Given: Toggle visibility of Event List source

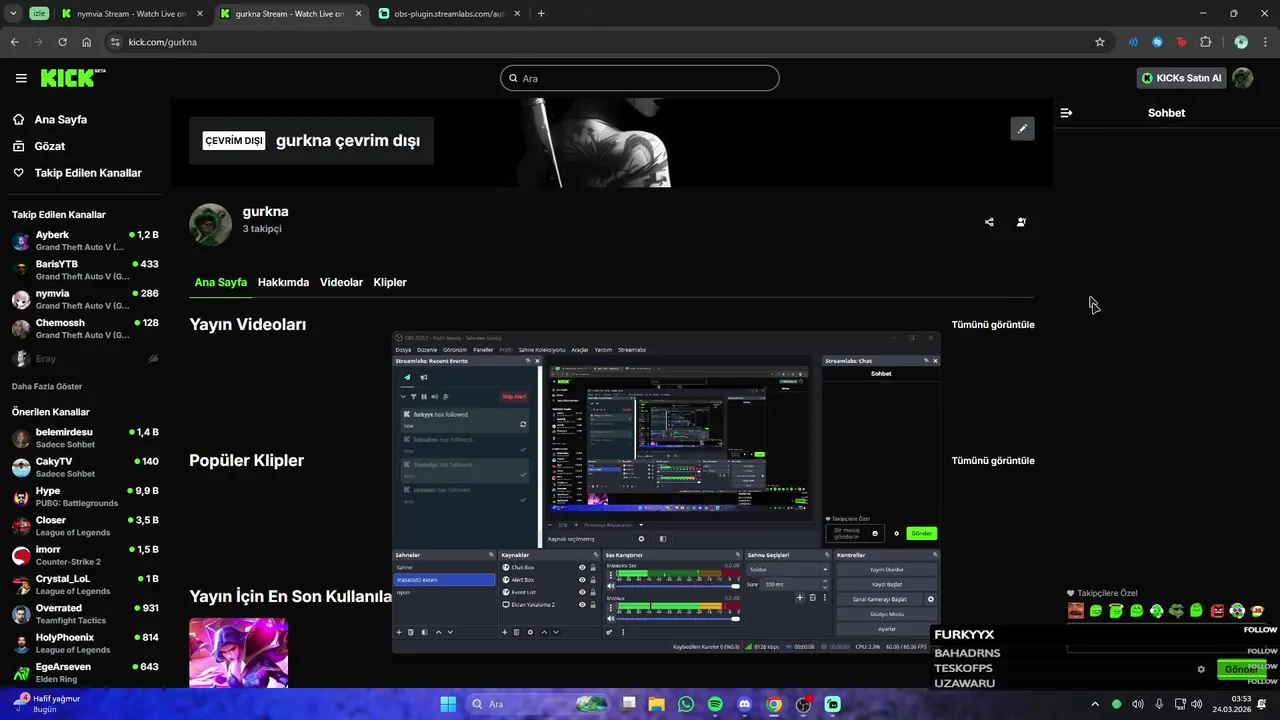Looking at the screenshot, I should tap(582, 592).
